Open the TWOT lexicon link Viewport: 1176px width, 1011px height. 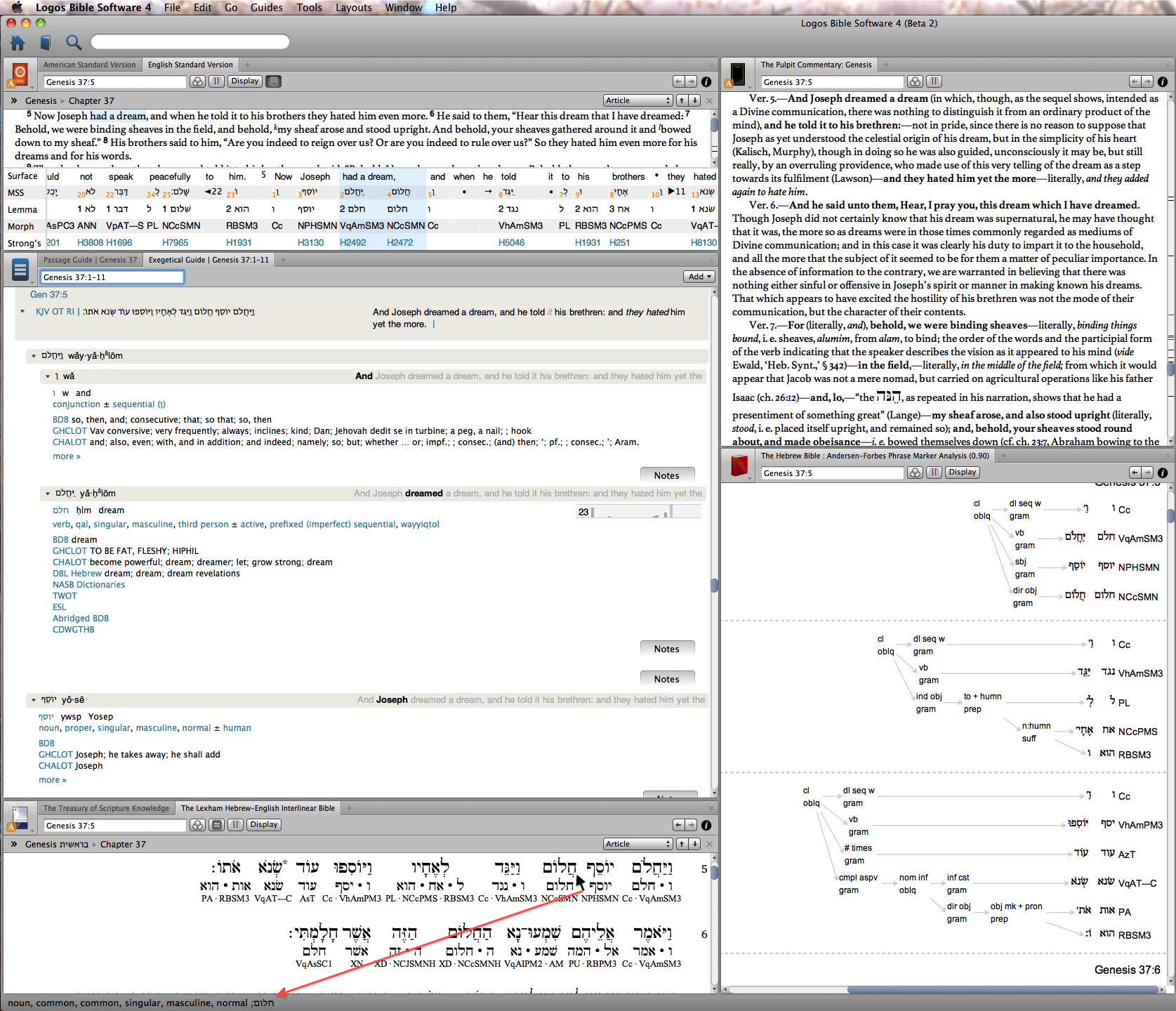point(65,596)
